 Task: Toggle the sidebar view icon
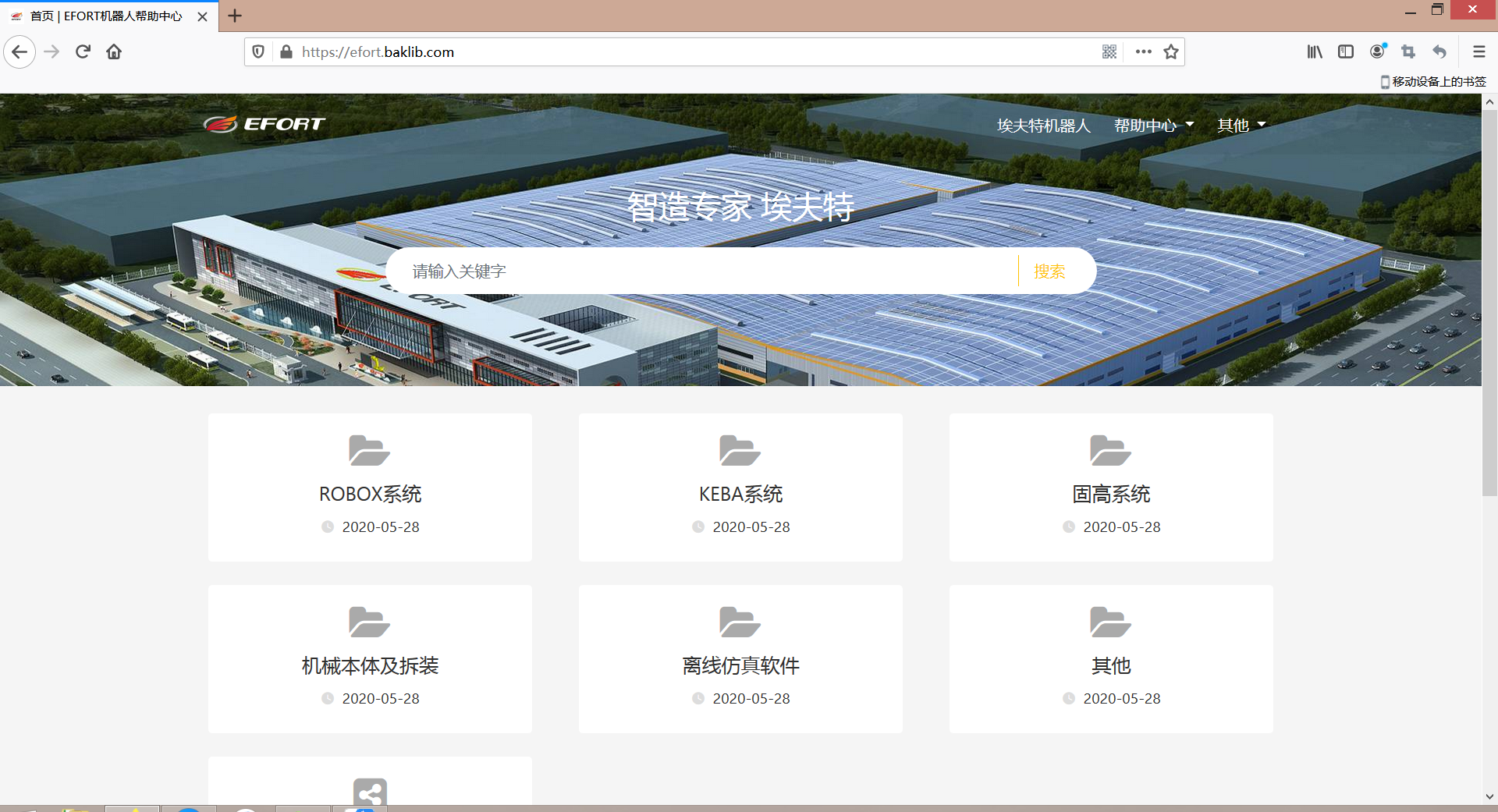(x=1346, y=52)
